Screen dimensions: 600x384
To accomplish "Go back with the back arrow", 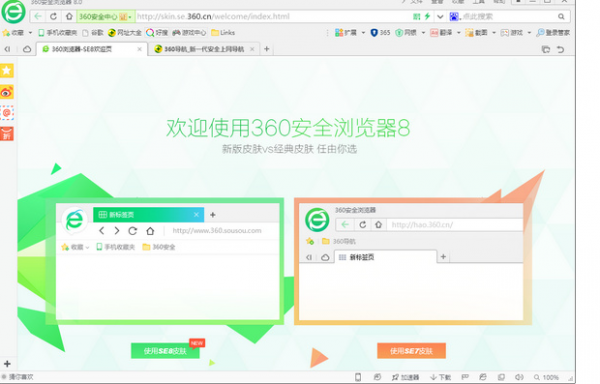I will (38, 16).
